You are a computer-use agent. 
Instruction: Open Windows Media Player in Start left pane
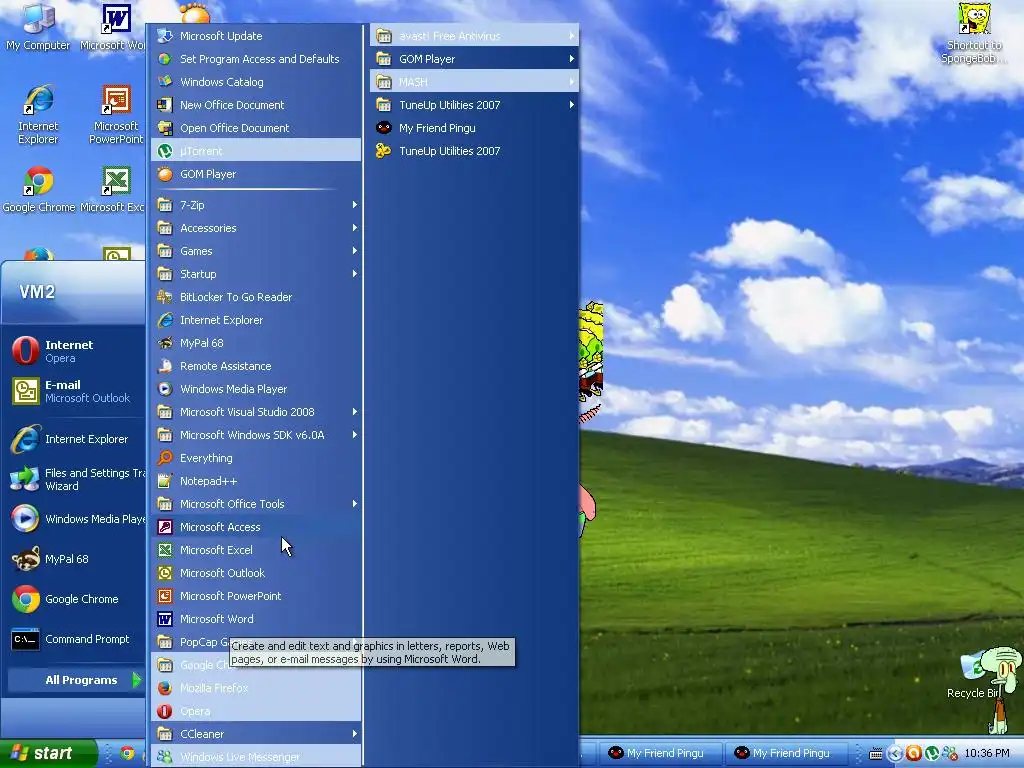(74, 519)
